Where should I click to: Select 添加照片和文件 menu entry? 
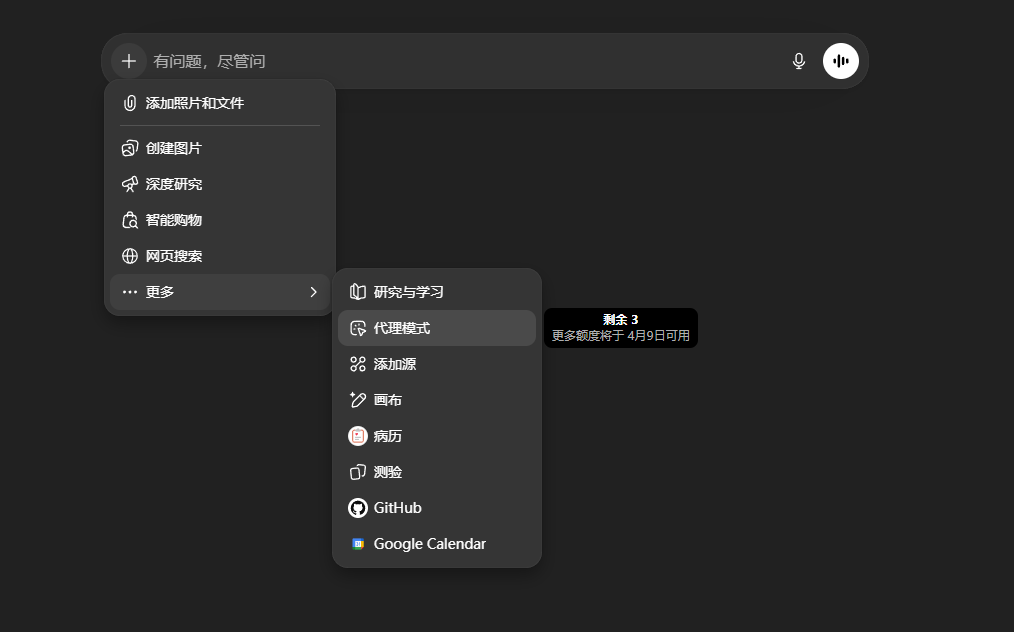[x=220, y=103]
